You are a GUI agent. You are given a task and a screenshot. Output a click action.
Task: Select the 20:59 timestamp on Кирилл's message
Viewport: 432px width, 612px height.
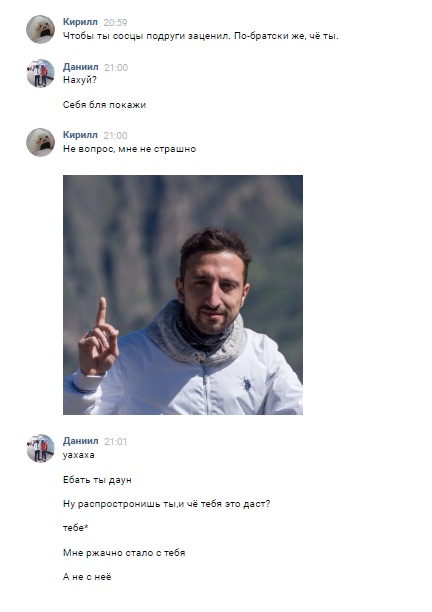pos(115,23)
